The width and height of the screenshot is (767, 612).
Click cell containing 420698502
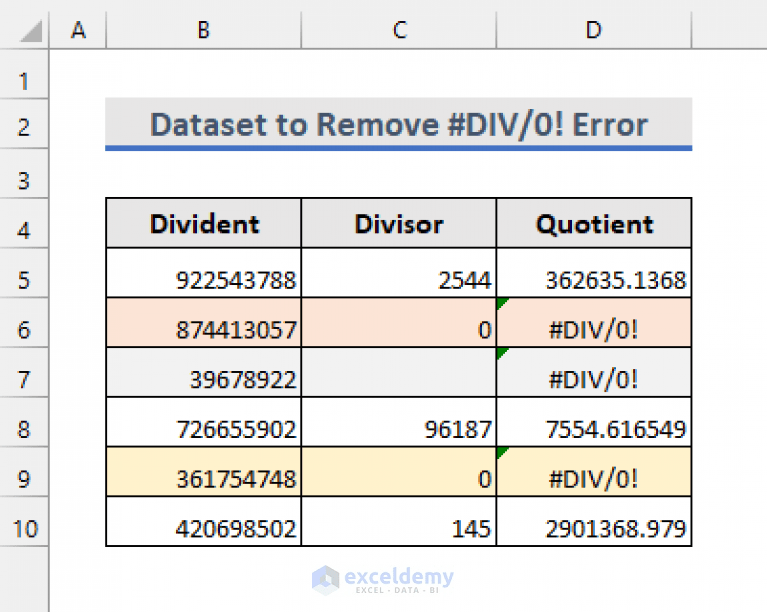coord(203,522)
